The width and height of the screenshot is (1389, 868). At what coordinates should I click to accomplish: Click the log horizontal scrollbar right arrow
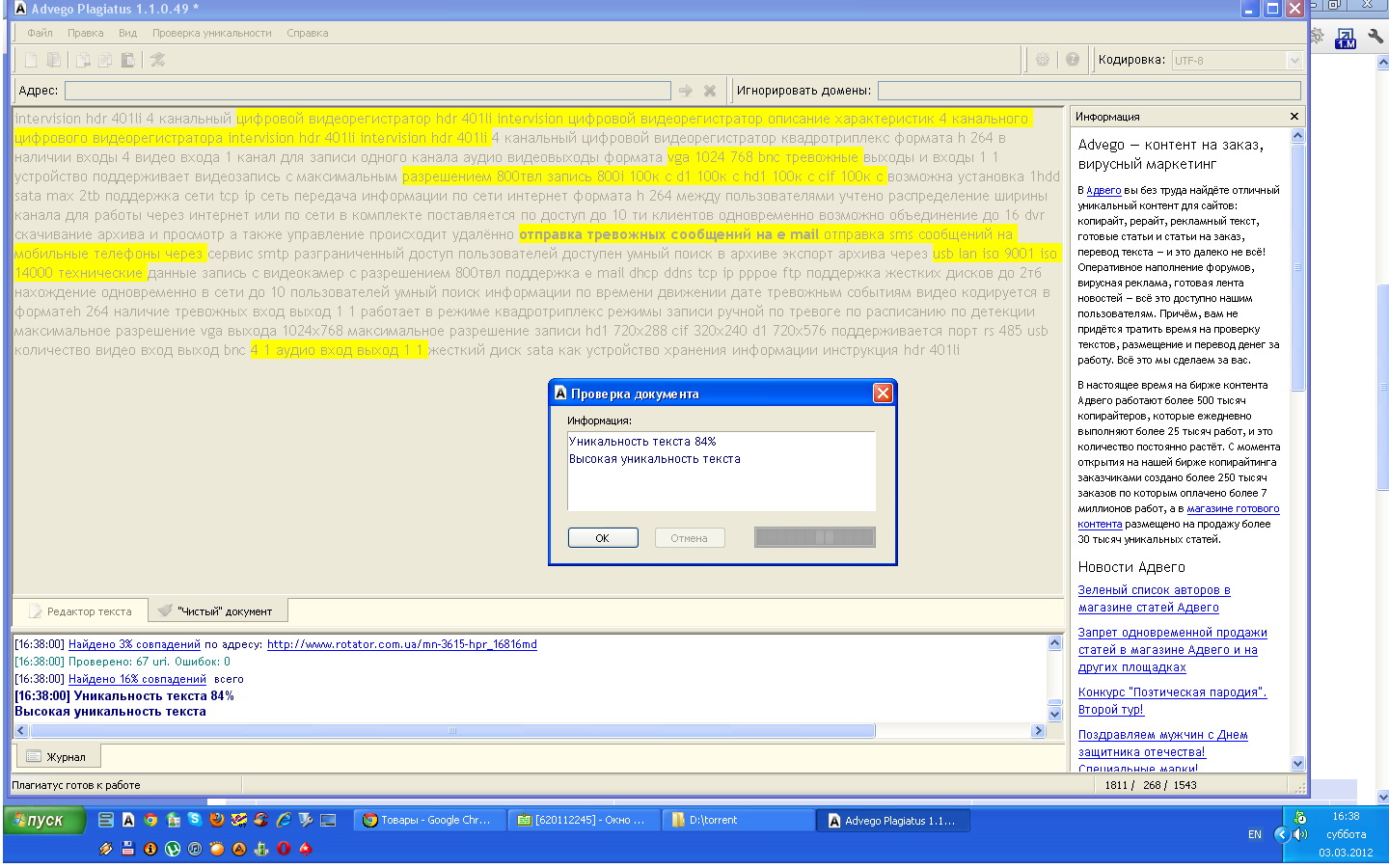(x=1039, y=731)
